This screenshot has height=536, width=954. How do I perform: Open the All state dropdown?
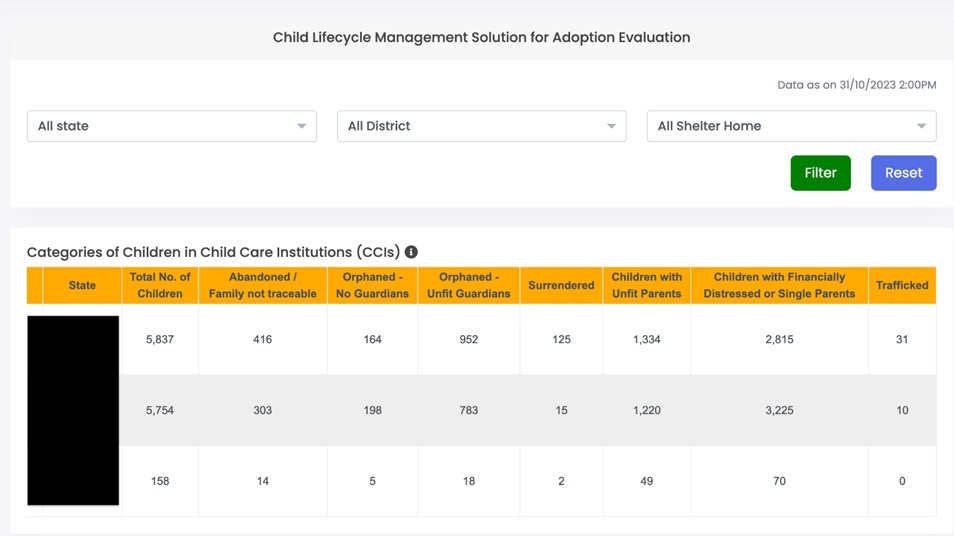point(172,126)
